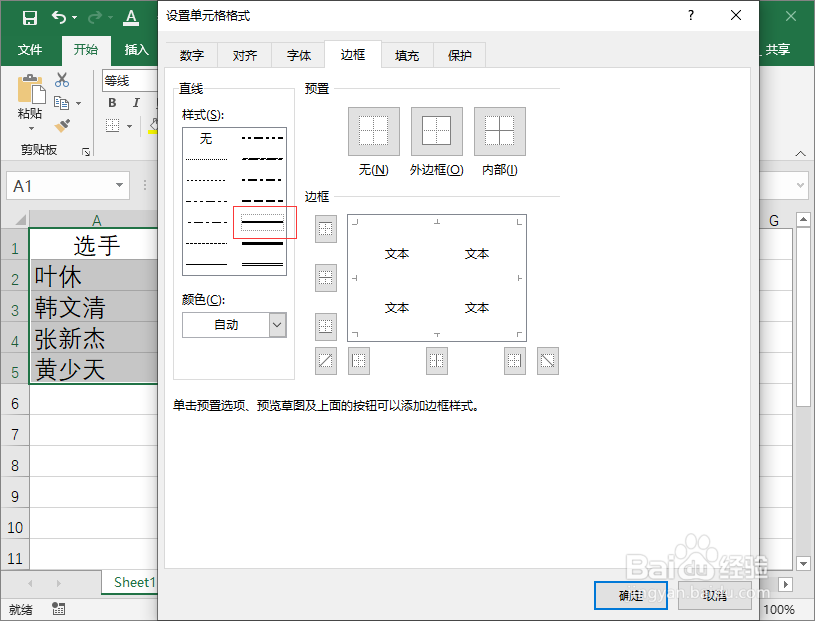The image size is (815, 621).
Task: Toggle bottom border button
Action: coord(326,326)
